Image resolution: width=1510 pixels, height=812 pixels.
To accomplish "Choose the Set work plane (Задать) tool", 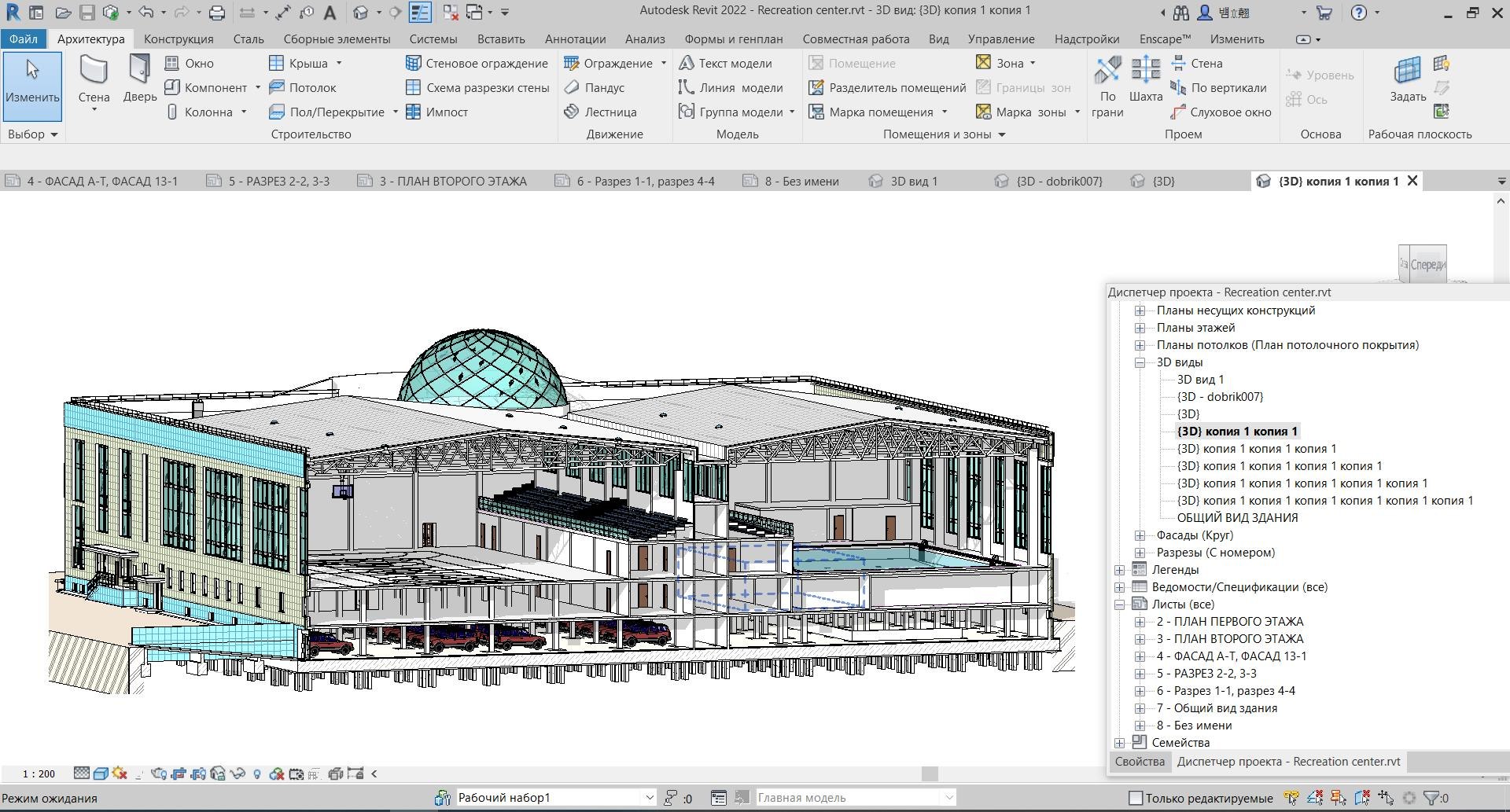I will point(1407,79).
